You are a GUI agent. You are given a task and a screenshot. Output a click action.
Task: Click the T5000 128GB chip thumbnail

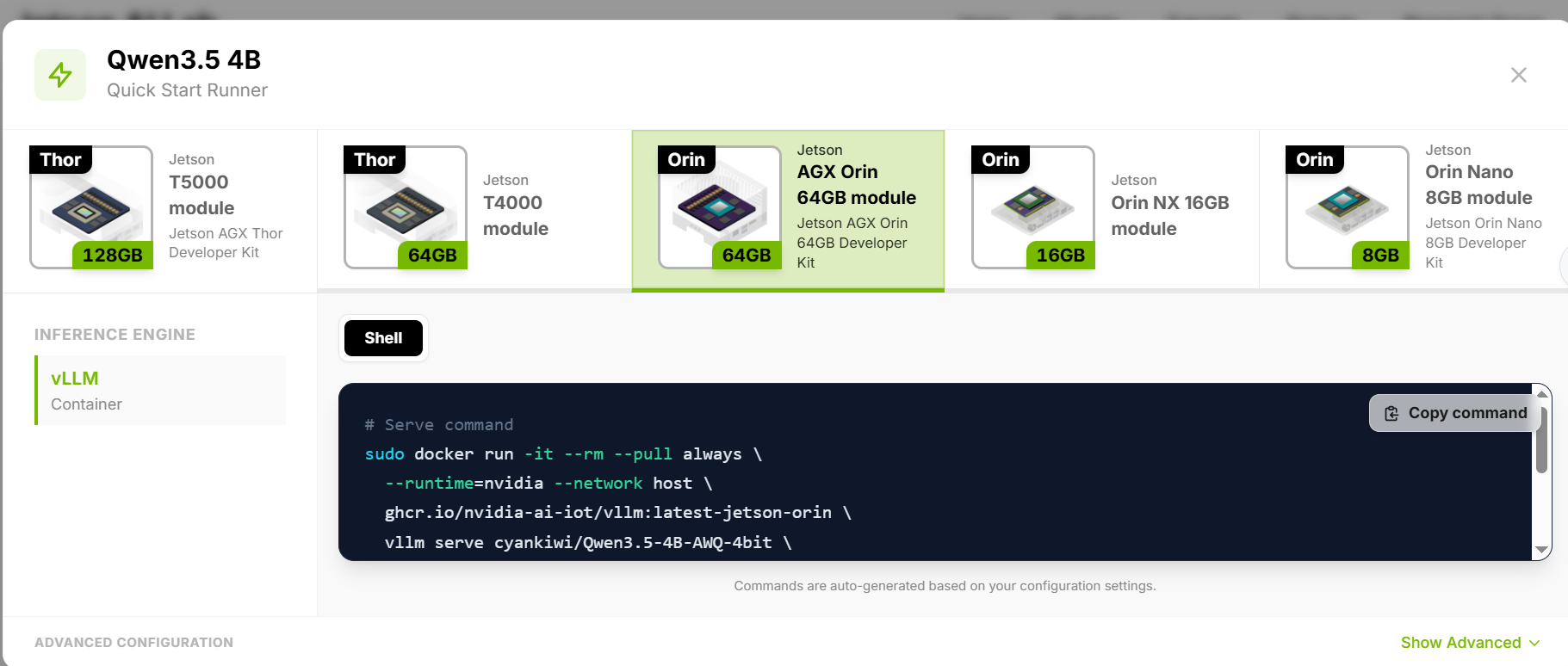[91, 207]
